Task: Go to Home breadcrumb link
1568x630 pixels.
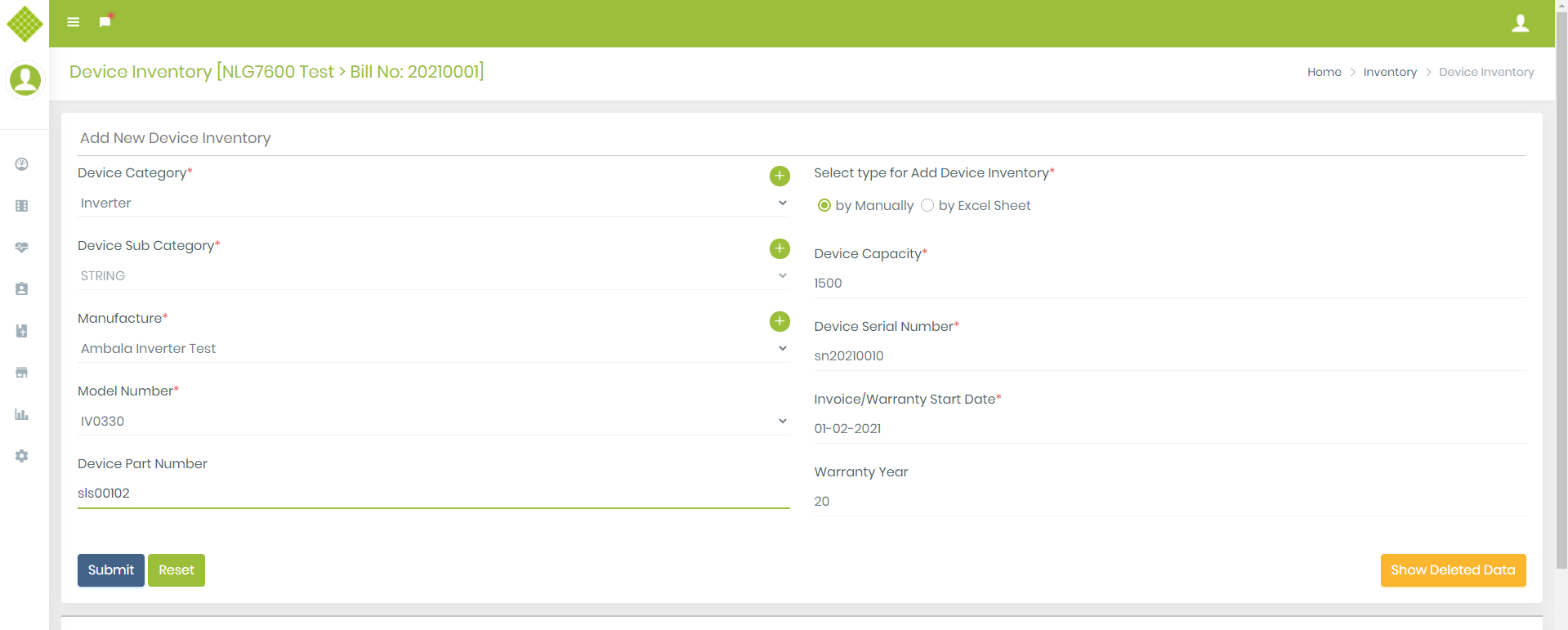Action: click(1325, 72)
